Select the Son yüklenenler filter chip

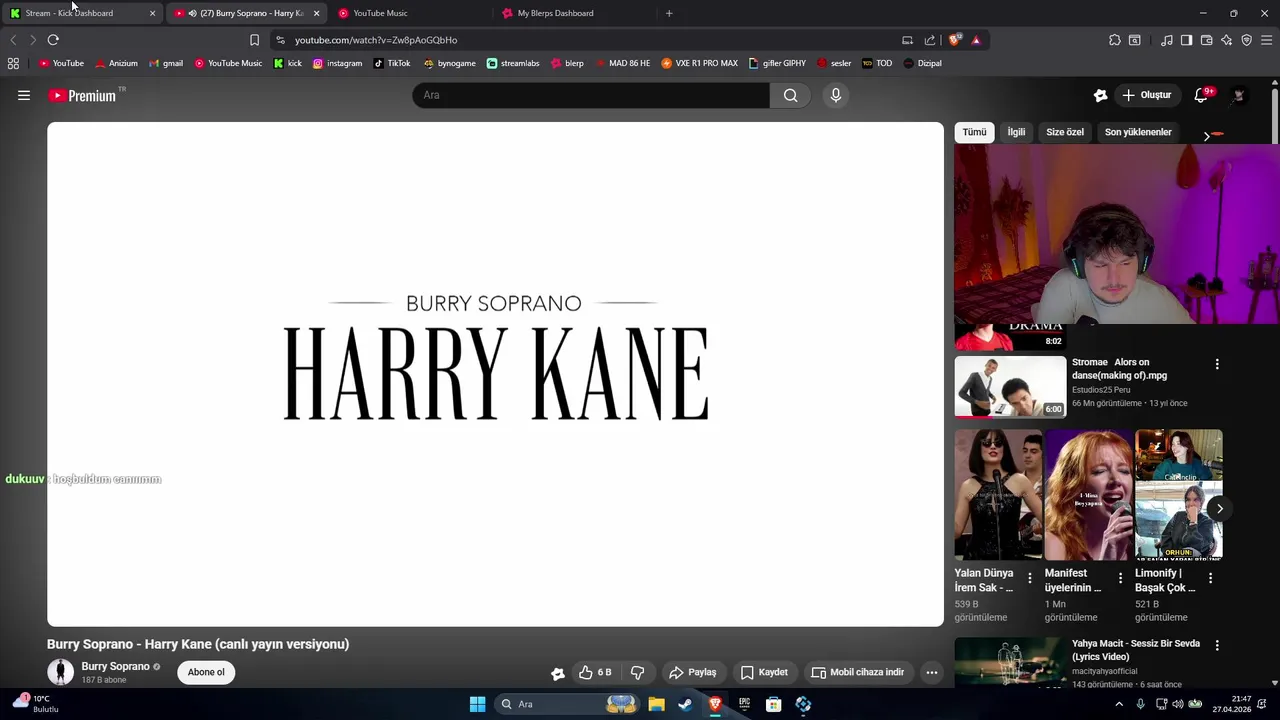1138,132
